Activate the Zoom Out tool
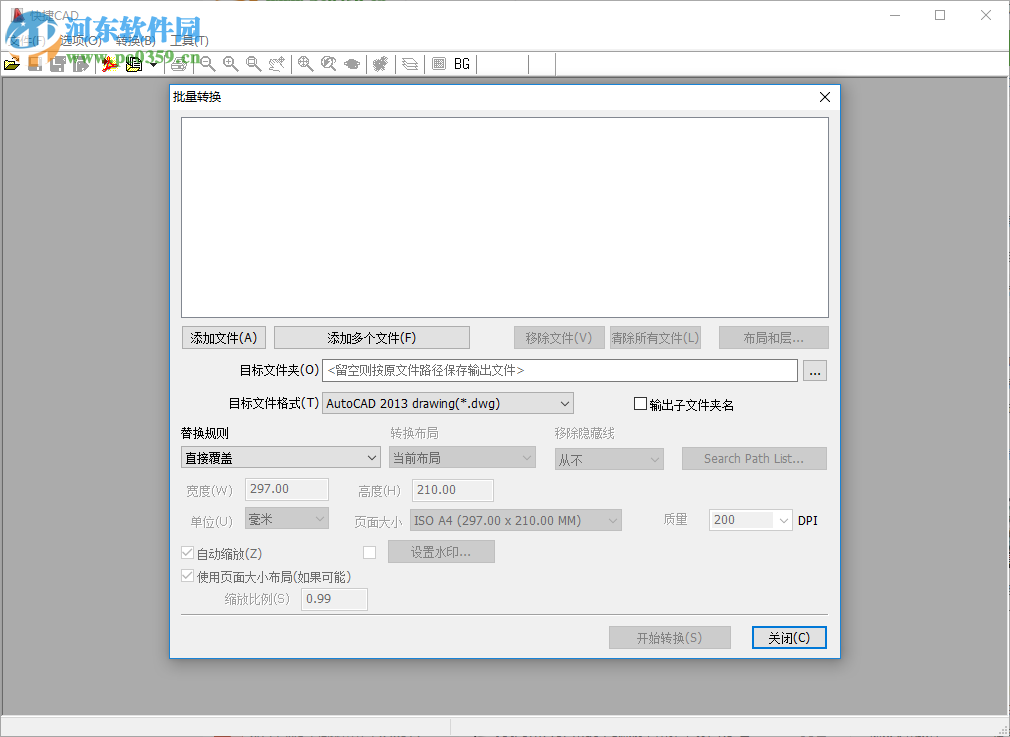The width and height of the screenshot is (1010, 737). pyautogui.click(x=207, y=63)
